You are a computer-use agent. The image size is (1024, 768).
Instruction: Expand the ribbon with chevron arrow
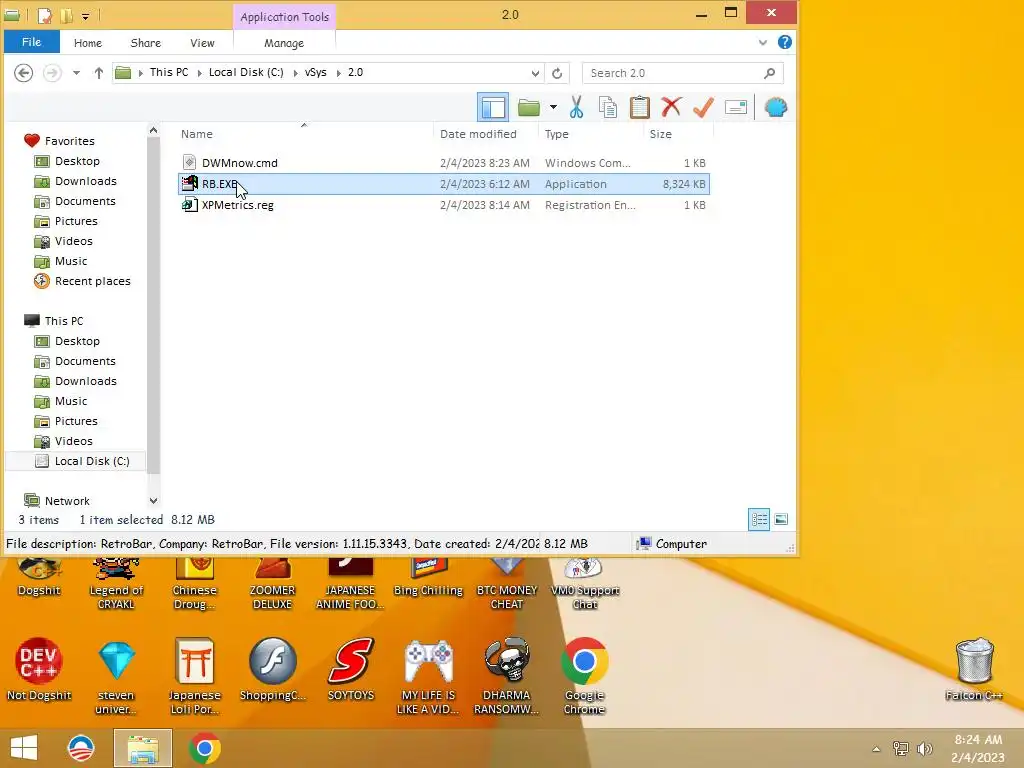(x=763, y=42)
